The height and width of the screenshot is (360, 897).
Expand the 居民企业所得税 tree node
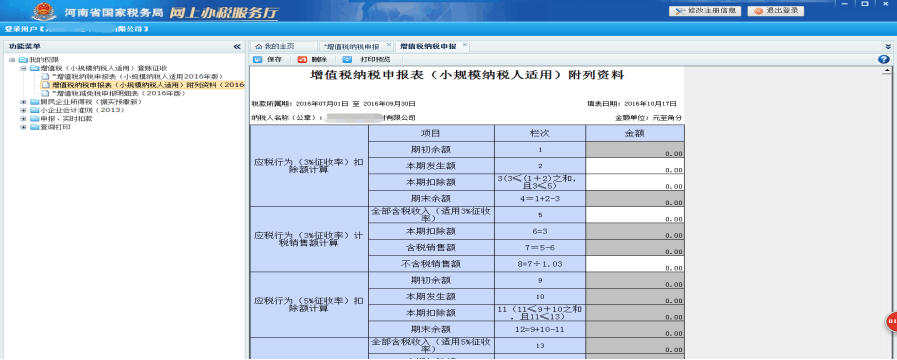click(23, 101)
